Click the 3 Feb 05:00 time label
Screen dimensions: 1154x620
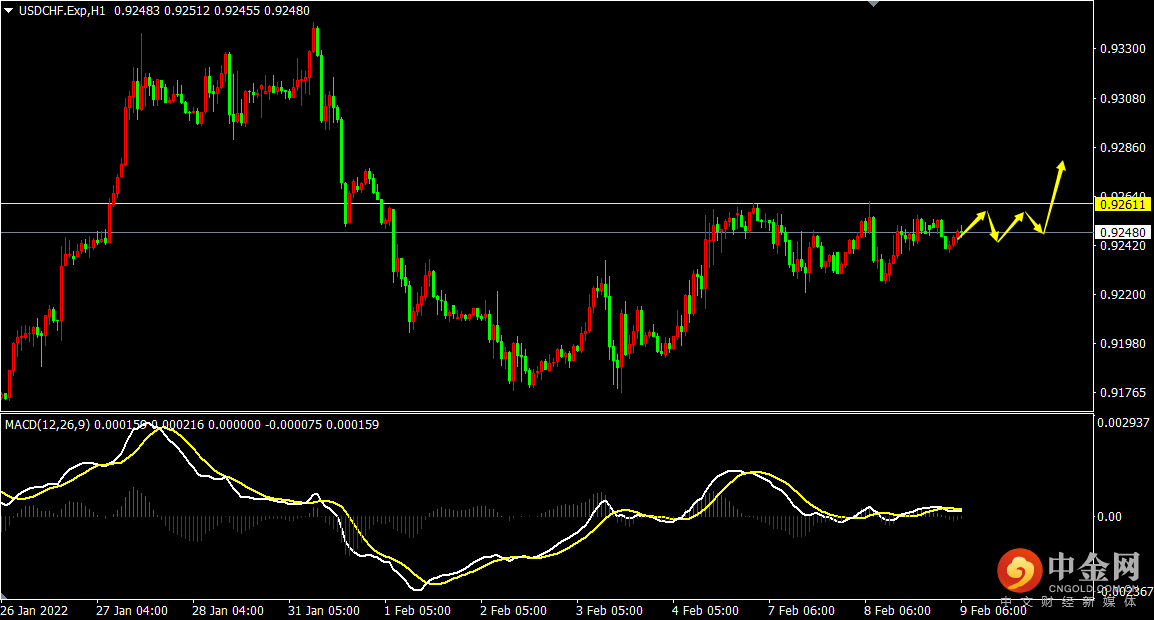point(609,611)
